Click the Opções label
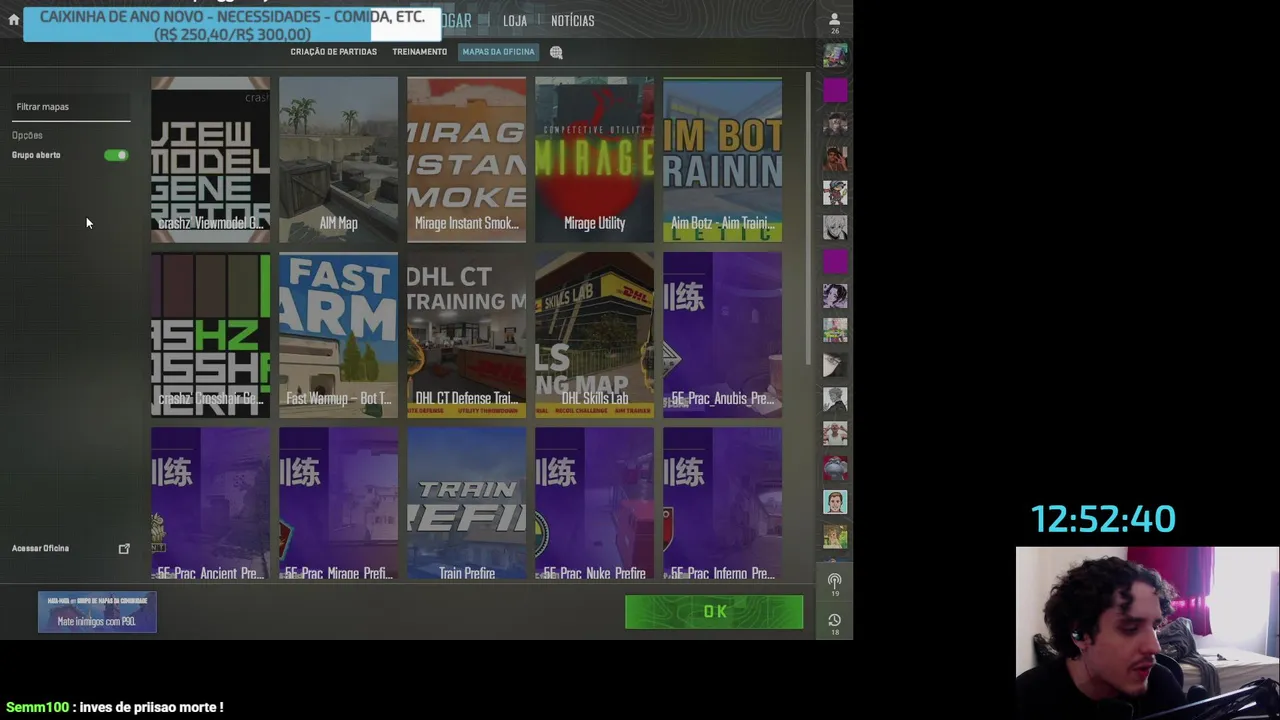The image size is (1280, 720). [27, 135]
